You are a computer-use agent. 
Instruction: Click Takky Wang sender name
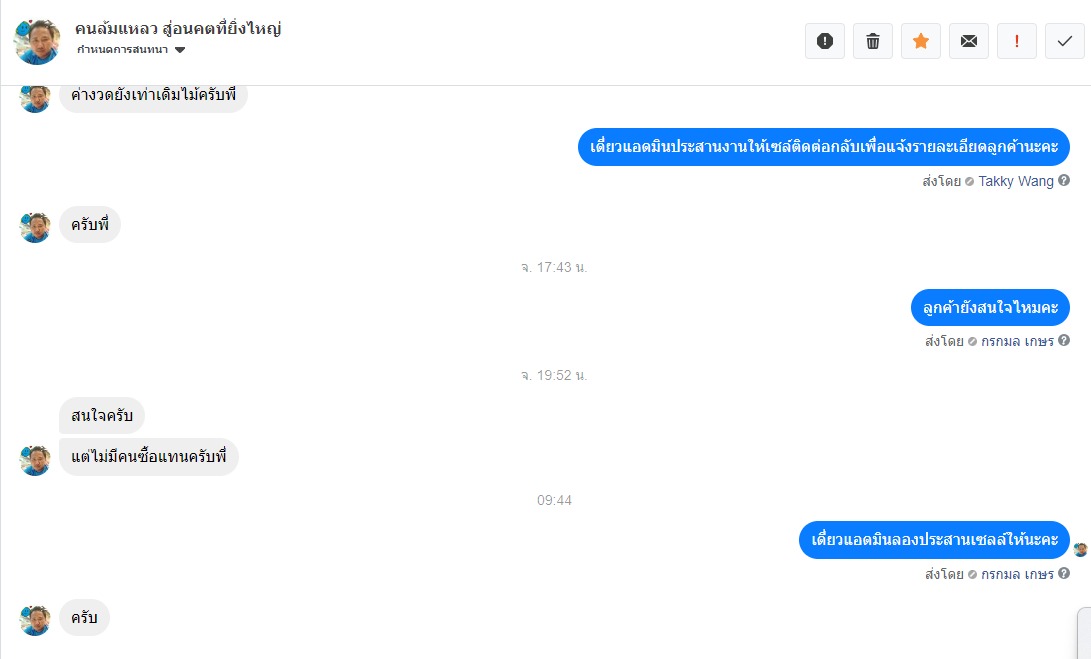[1016, 181]
